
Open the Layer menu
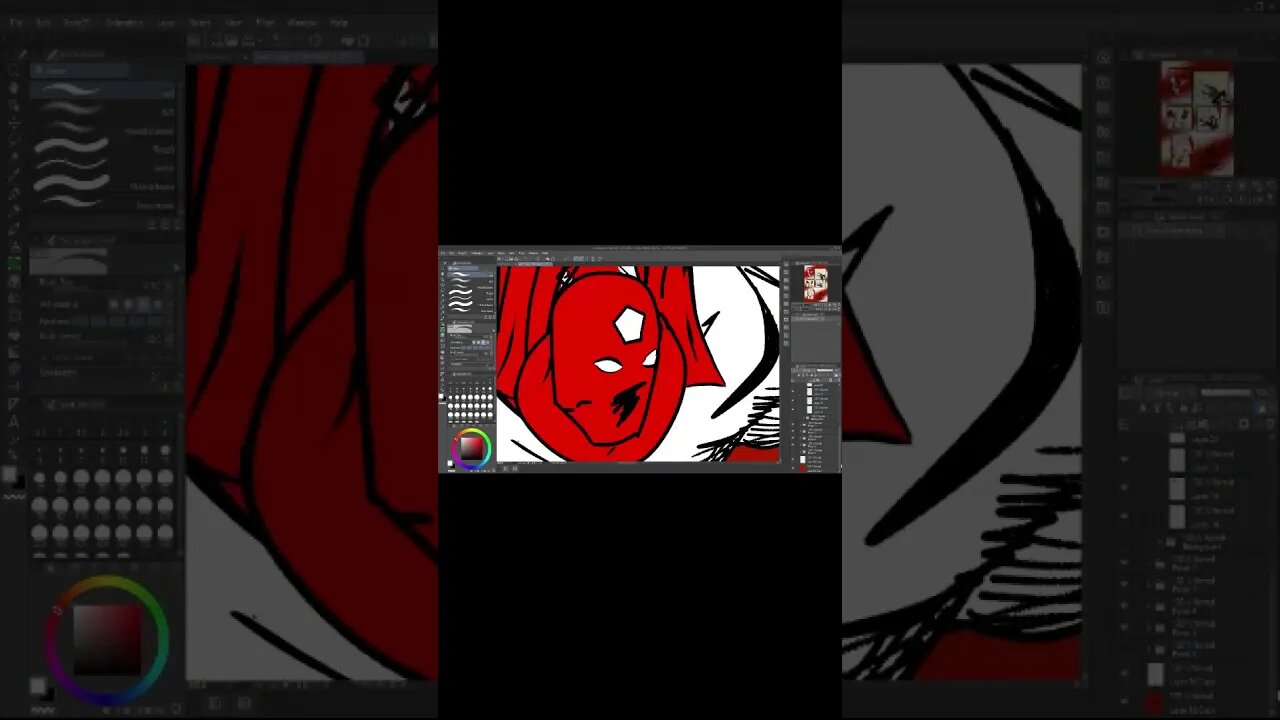click(165, 22)
